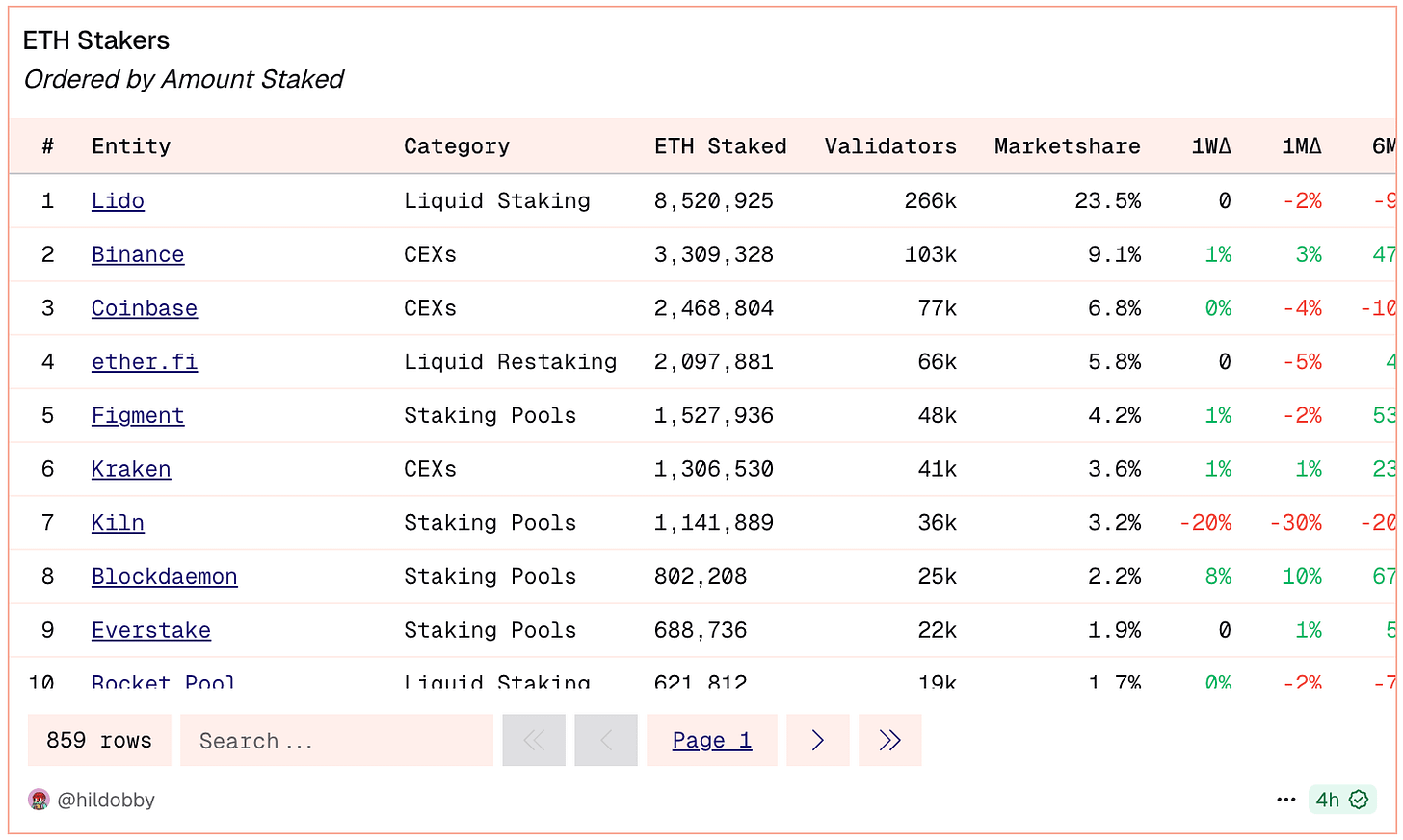This screenshot has width=1403, height=840.
Task: Sort by the Marketshare column header
Action: (1068, 146)
